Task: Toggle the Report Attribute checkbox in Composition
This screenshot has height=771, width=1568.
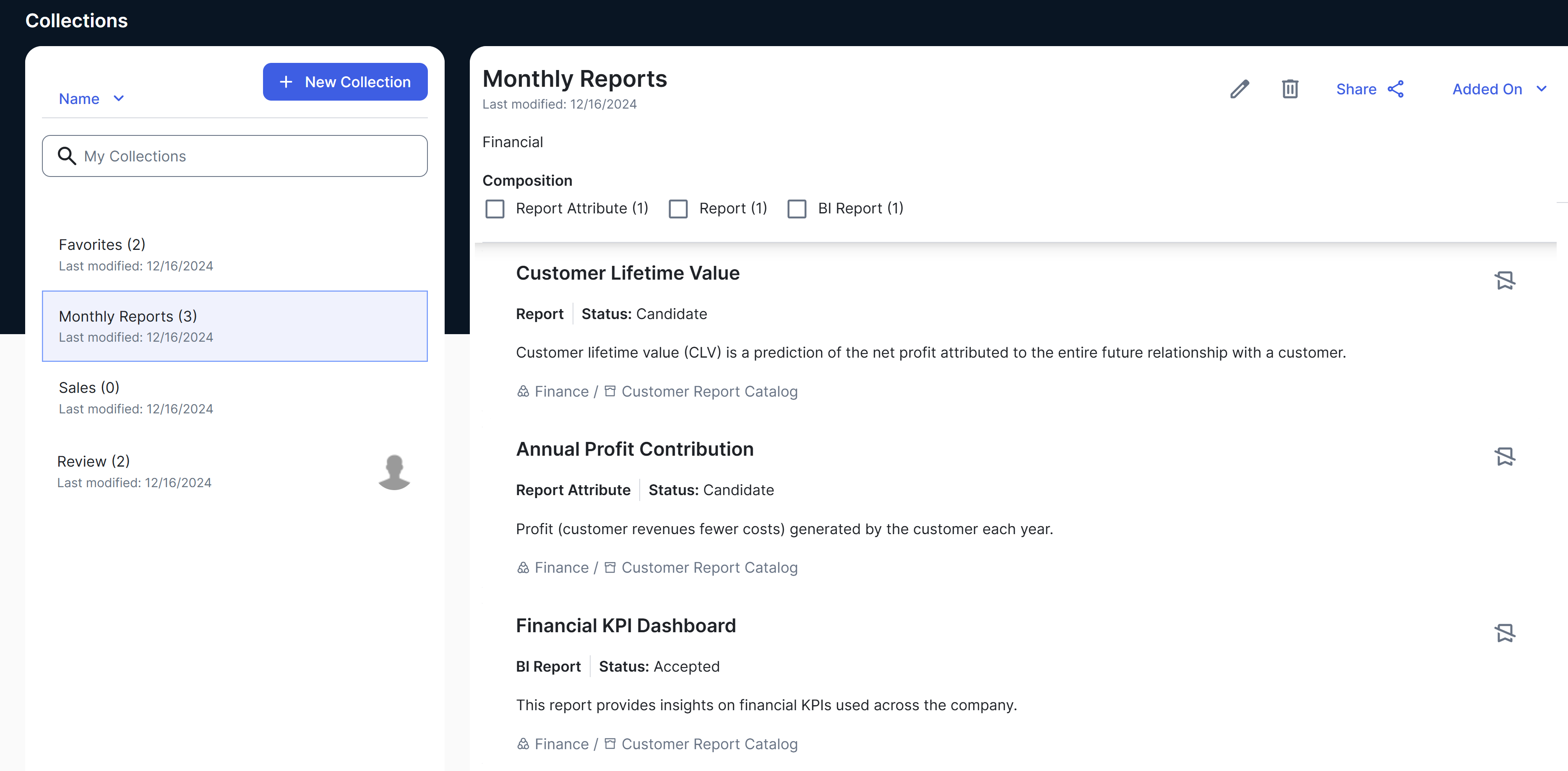Action: point(495,208)
